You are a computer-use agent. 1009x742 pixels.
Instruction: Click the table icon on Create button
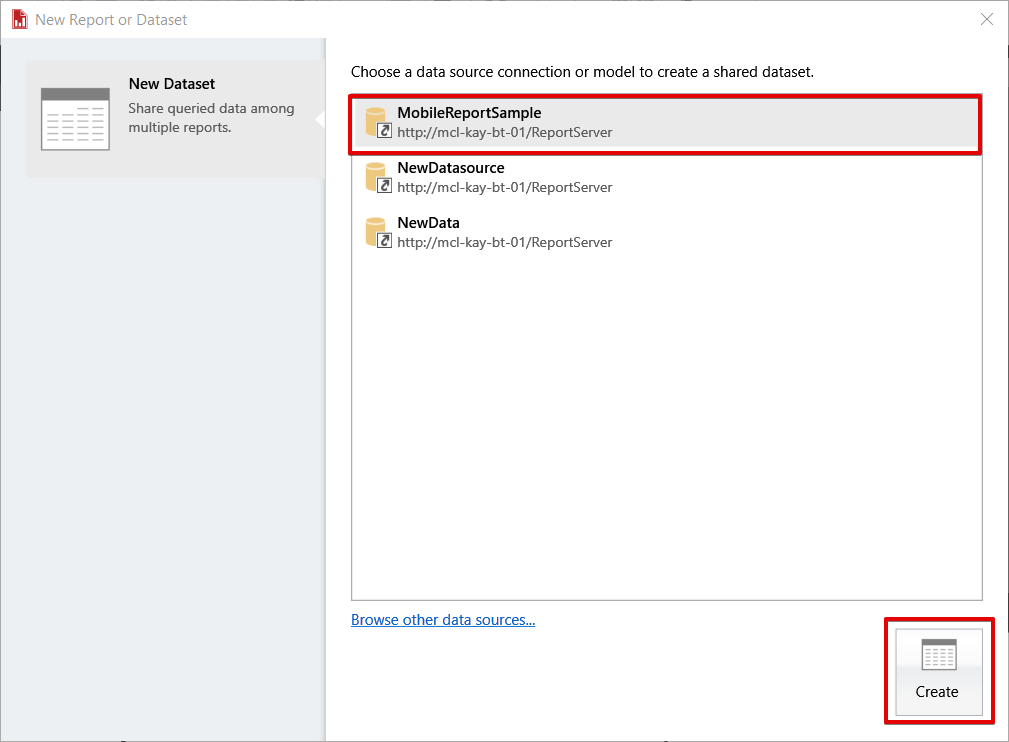[938, 655]
